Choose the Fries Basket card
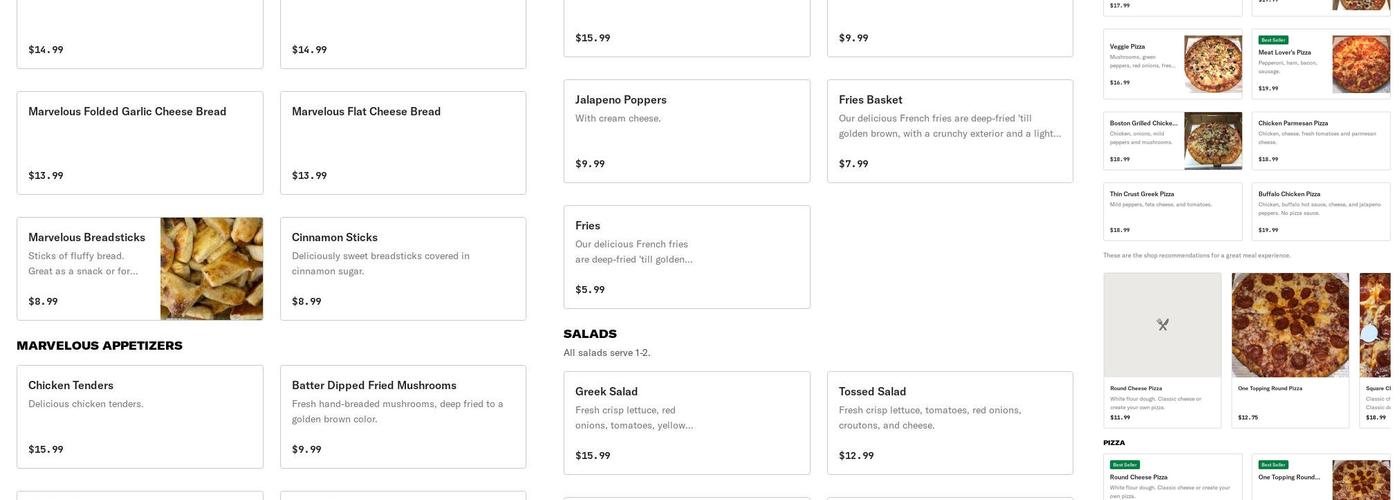The width and height of the screenshot is (1400, 500). (949, 131)
